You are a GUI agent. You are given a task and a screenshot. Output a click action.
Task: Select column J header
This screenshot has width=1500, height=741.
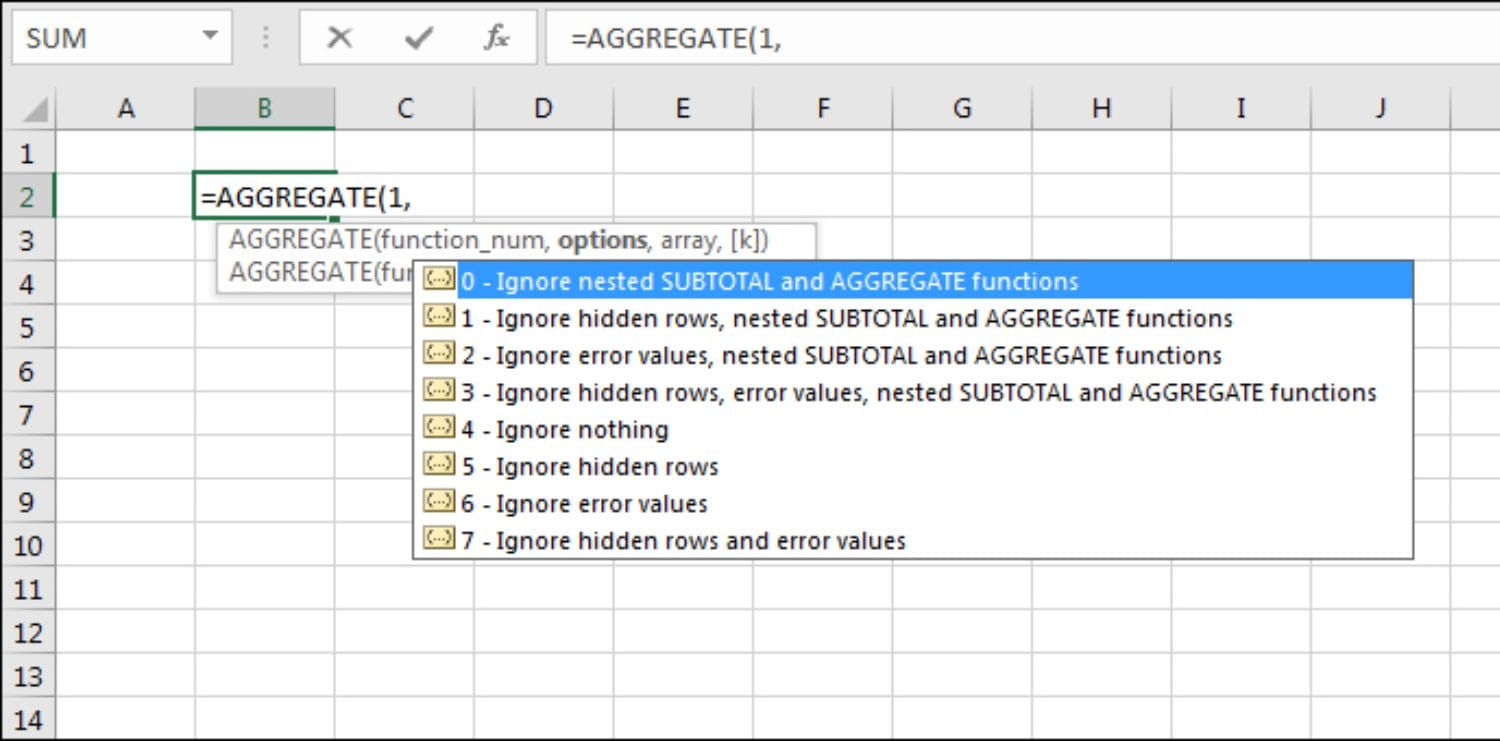[x=1380, y=108]
